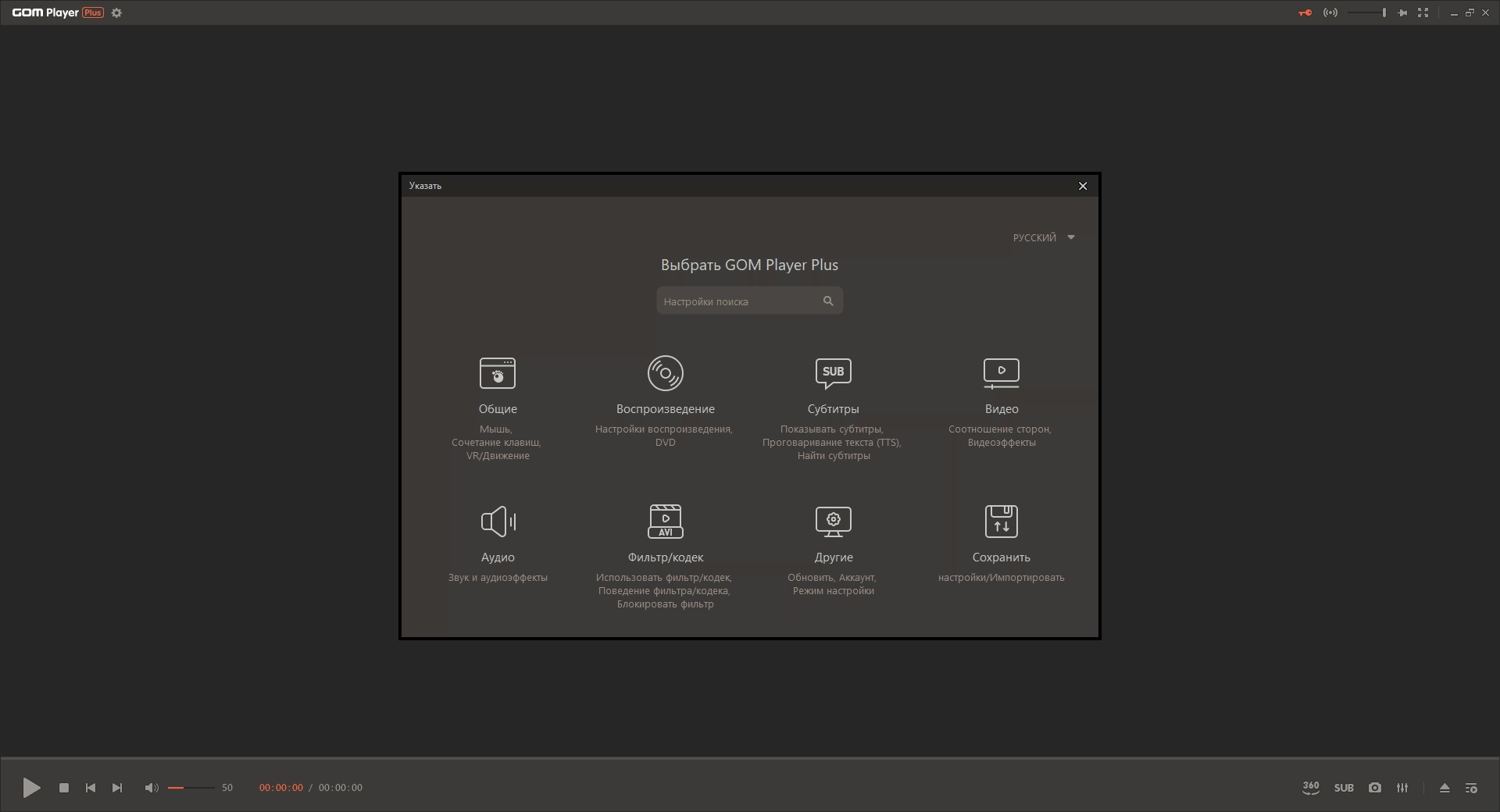Click the 'Звук и аудиоэффекты' description

point(498,578)
